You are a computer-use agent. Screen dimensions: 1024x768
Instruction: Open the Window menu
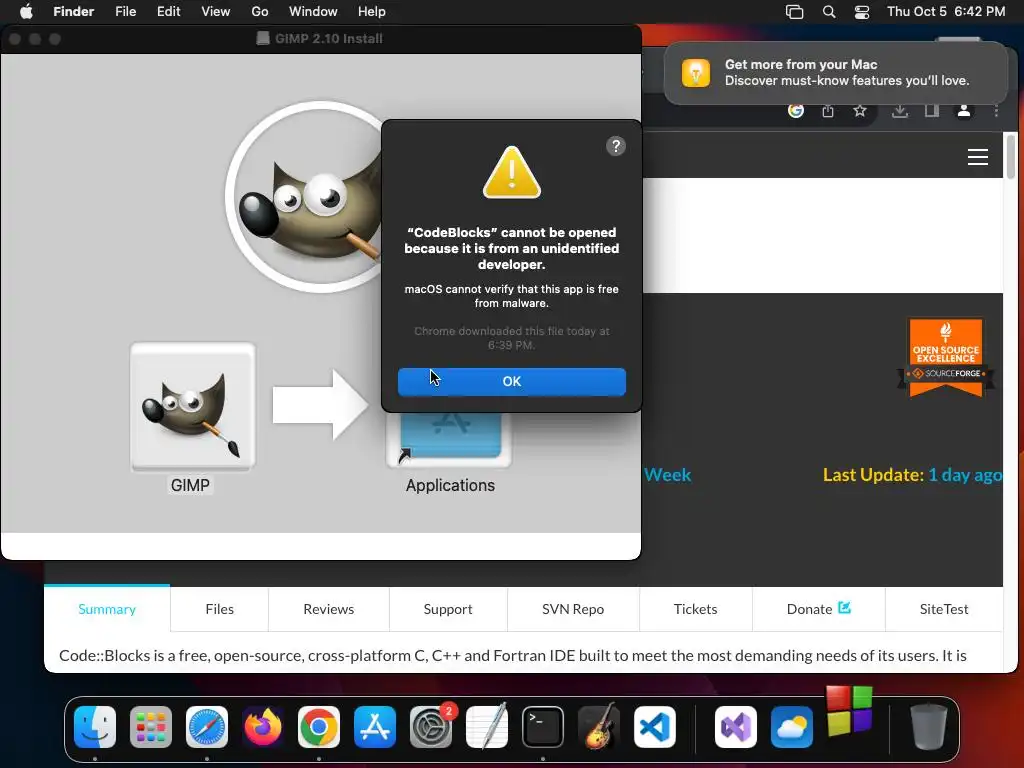pos(313,12)
